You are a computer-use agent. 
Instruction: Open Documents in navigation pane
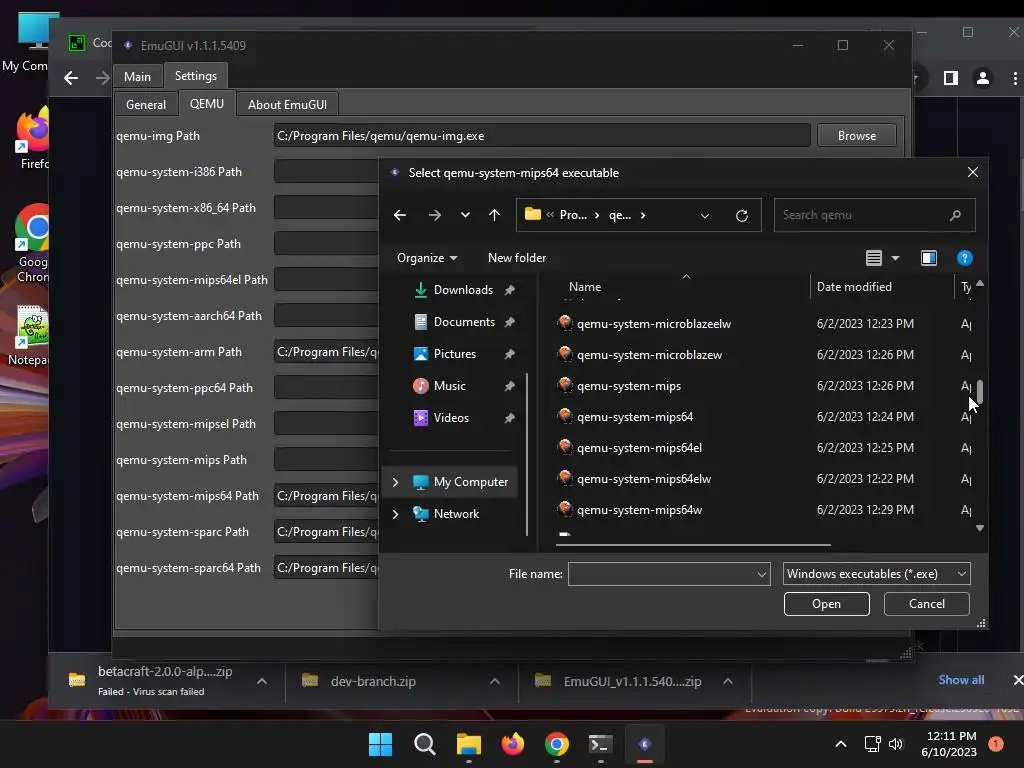pos(464,322)
